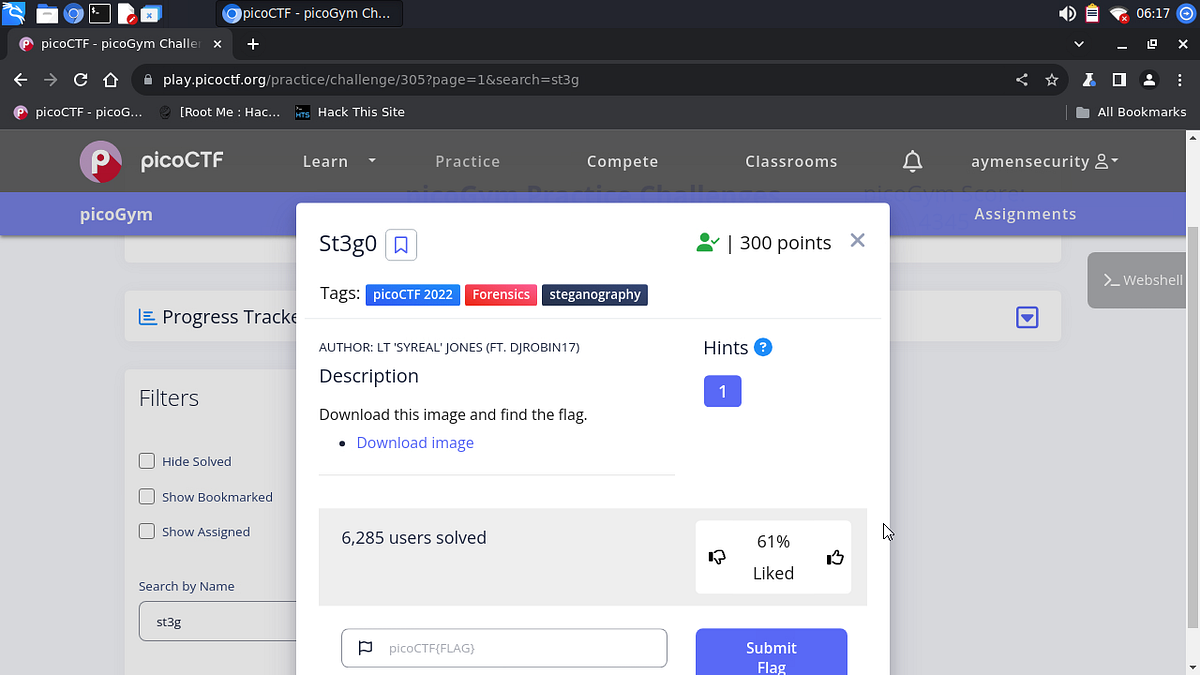Click the thumbs down dislike icon
The width and height of the screenshot is (1200, 675).
(x=717, y=557)
